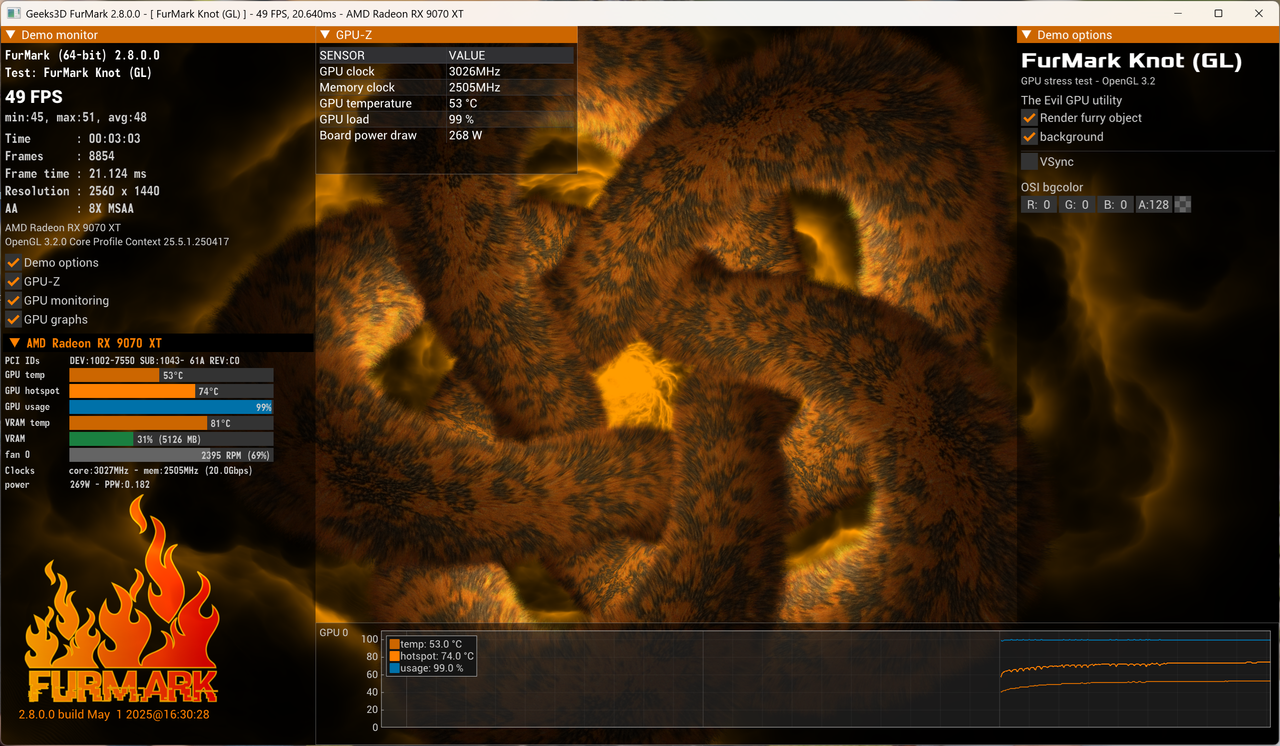Collapse the GPU-Z panel triangle
This screenshot has width=1280, height=746.
point(325,35)
